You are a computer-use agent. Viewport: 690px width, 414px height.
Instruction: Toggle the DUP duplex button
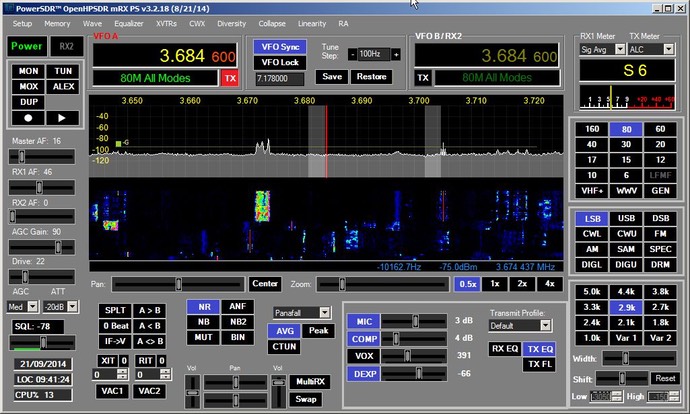click(28, 102)
